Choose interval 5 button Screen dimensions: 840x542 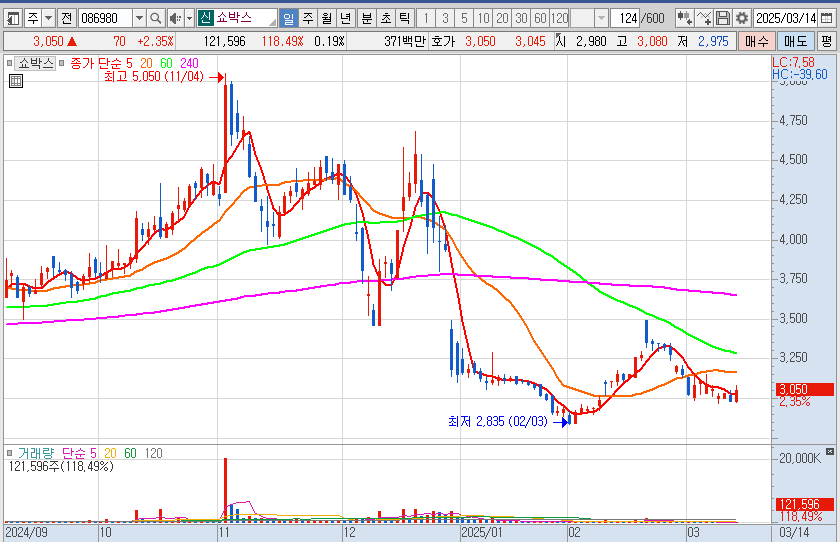(464, 19)
